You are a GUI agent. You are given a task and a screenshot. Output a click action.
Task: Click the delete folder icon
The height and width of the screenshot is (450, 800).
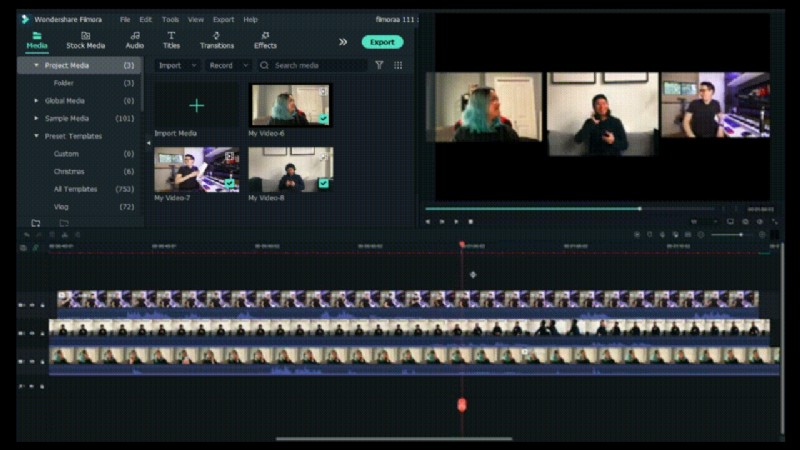(64, 223)
